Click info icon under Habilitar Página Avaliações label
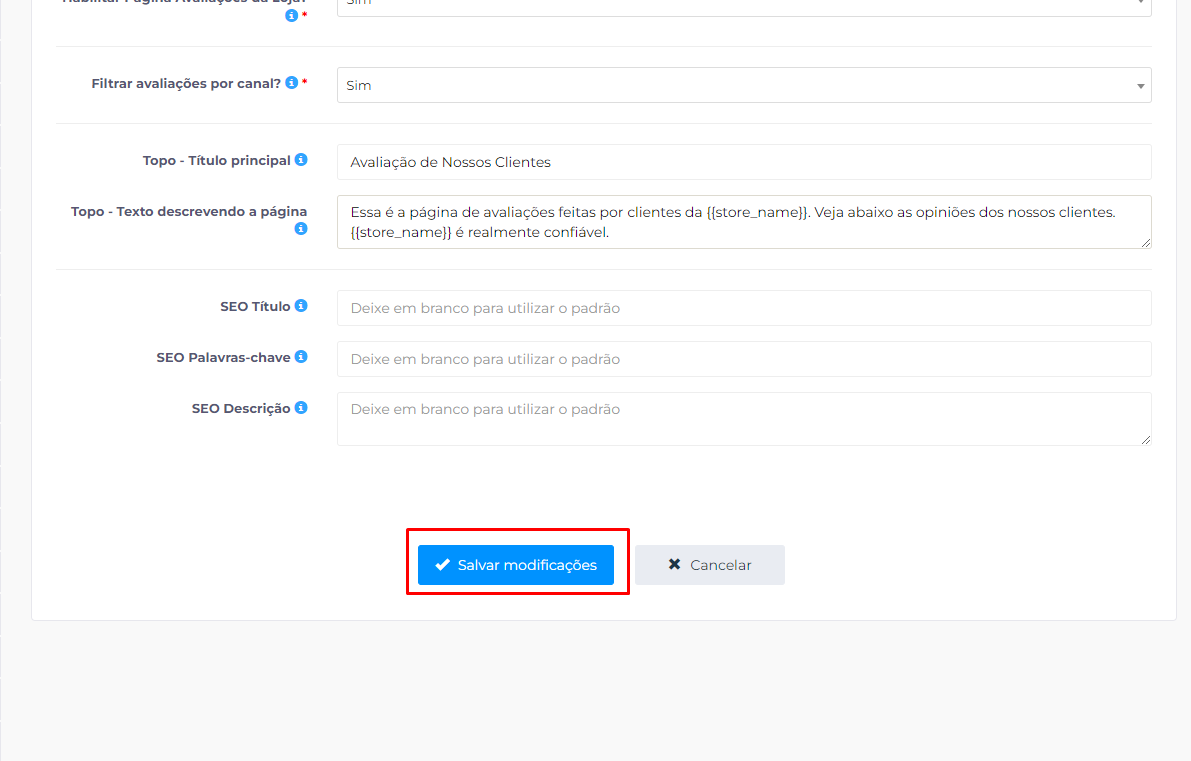Viewport: 1191px width, 761px height. (x=292, y=14)
